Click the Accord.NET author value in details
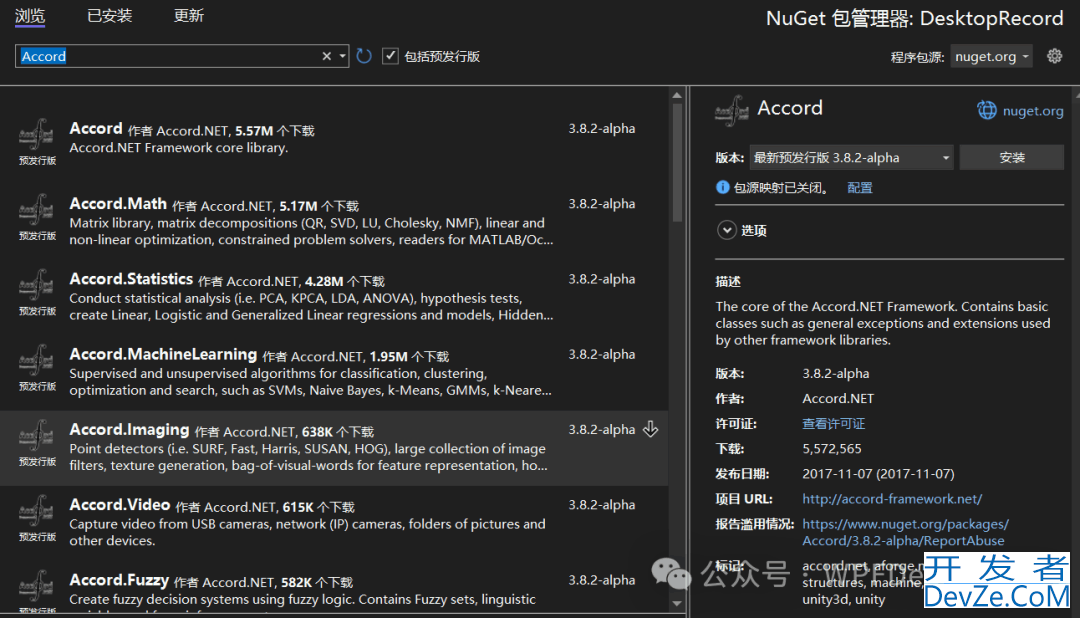 [838, 399]
